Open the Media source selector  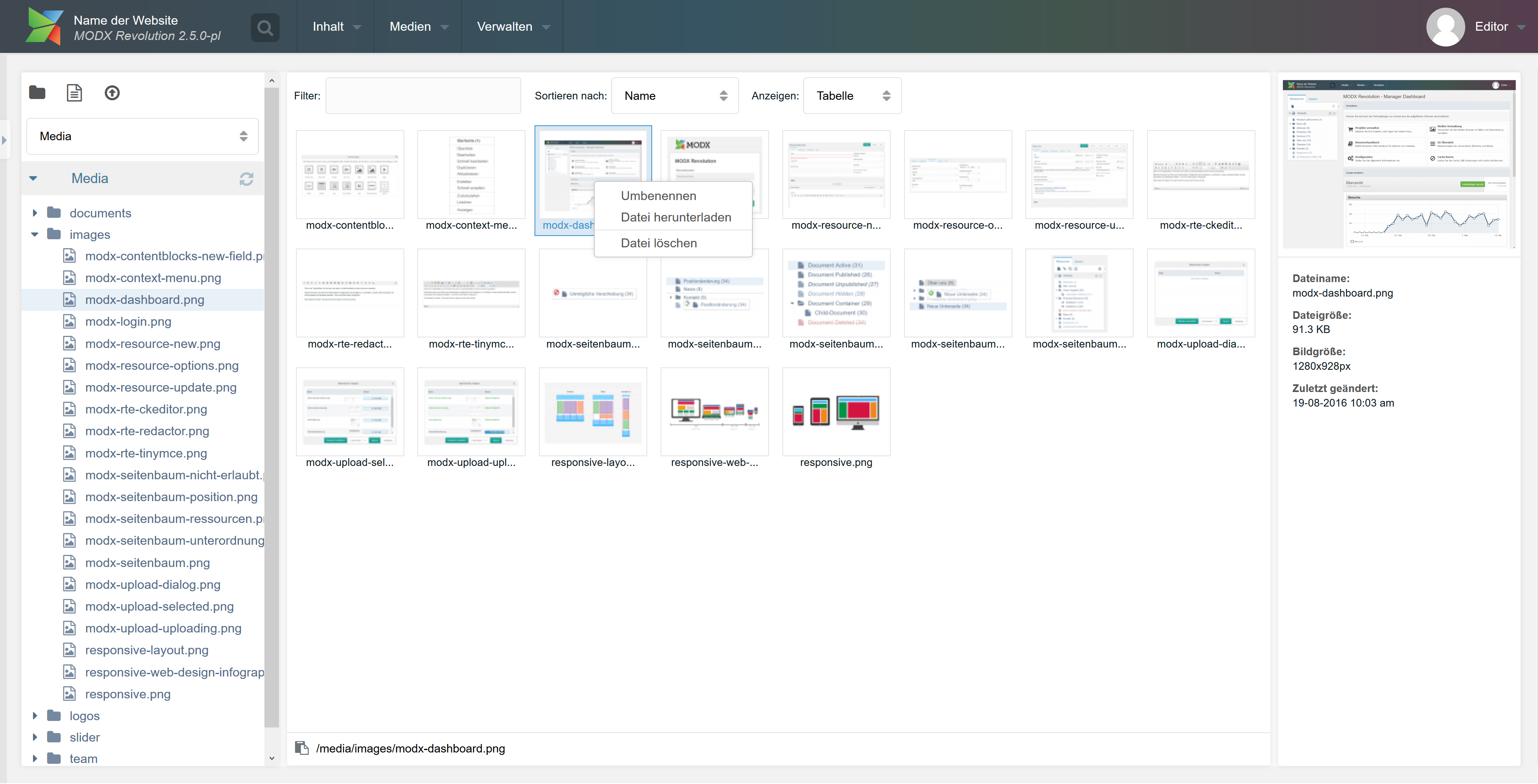pos(142,136)
